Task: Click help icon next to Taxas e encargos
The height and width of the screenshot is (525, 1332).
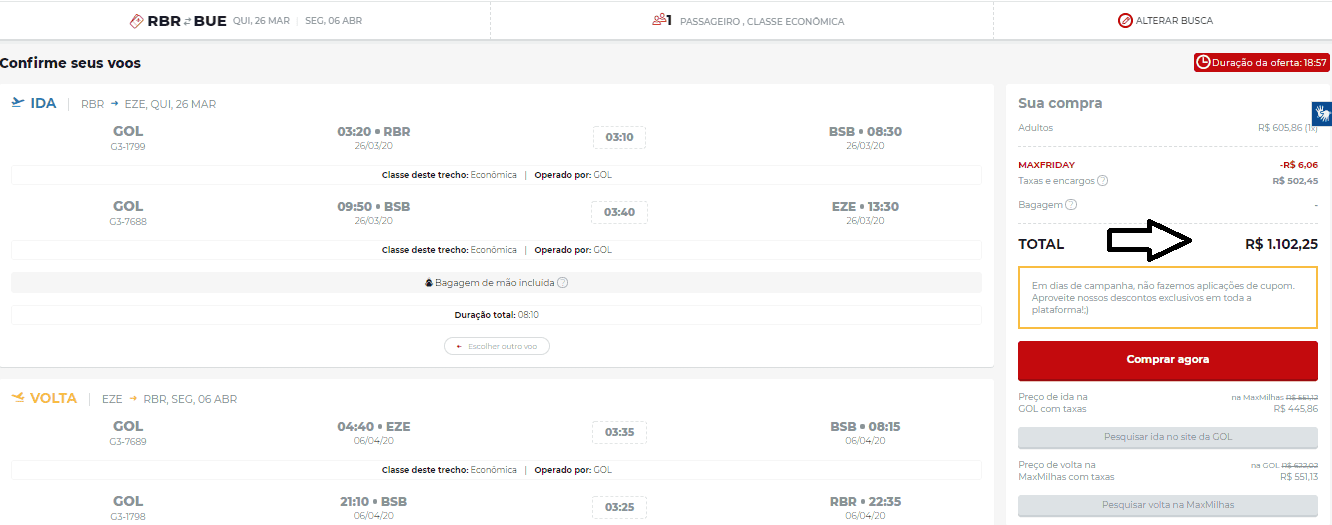Action: point(1102,181)
